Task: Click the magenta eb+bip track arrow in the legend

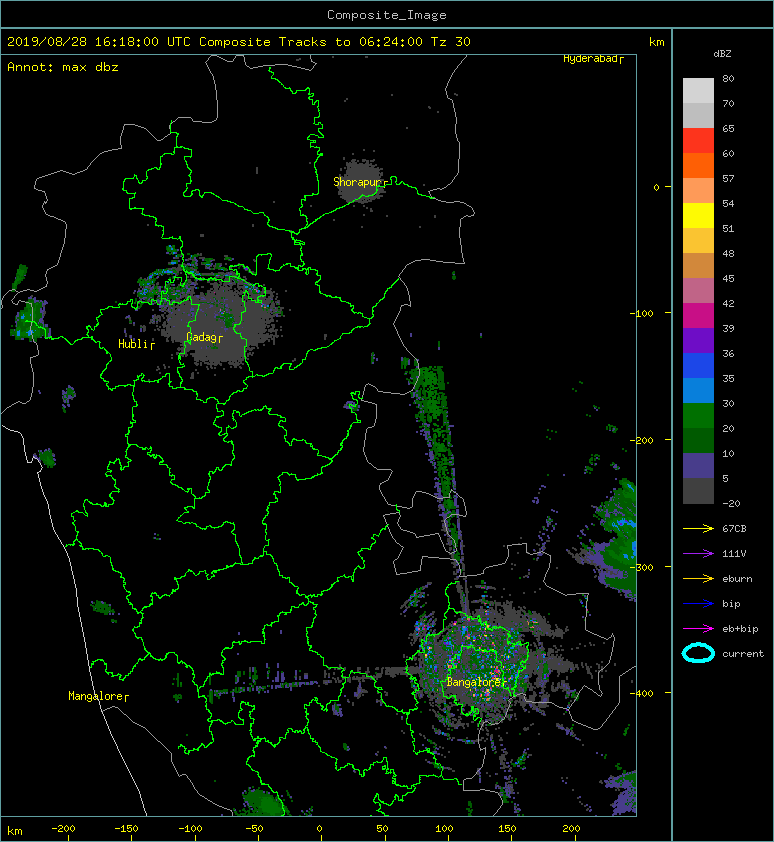Action: (698, 628)
